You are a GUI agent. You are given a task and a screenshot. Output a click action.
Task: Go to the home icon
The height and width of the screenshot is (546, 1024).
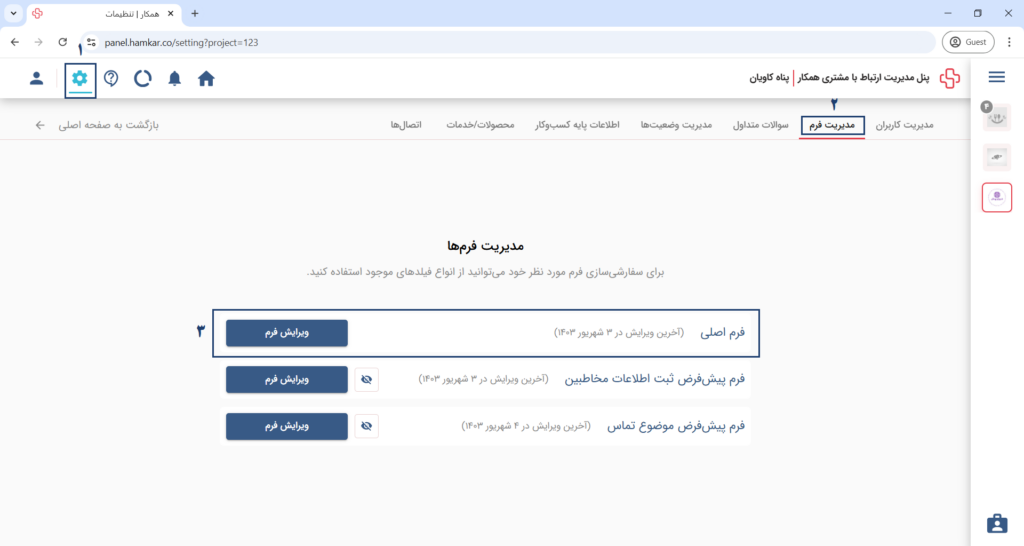pos(206,78)
